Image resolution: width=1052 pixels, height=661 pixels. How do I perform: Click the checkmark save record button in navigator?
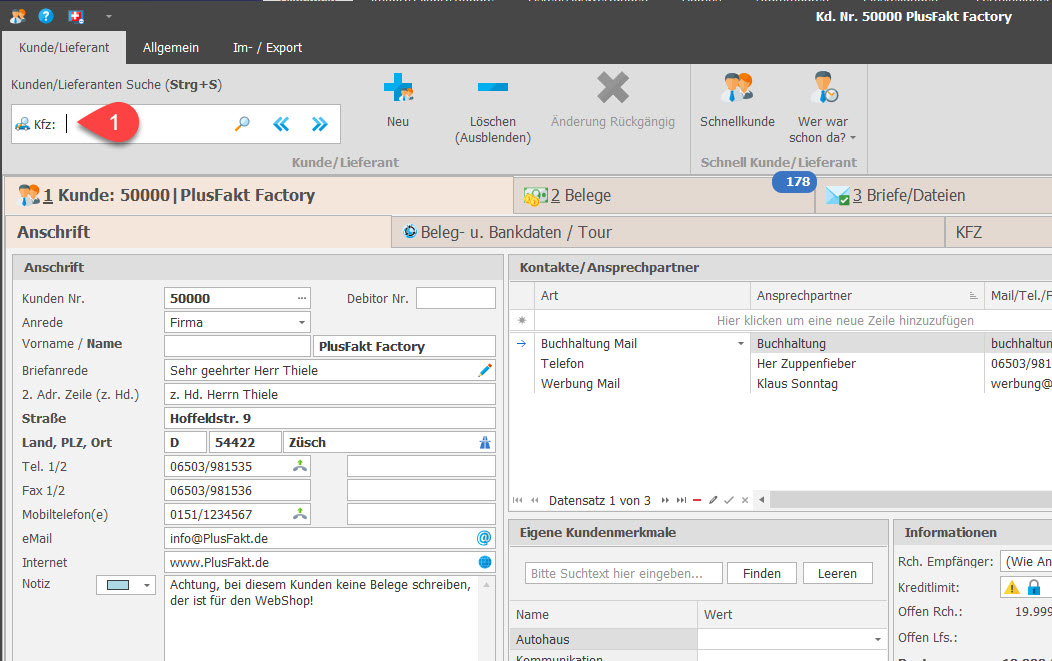pyautogui.click(x=729, y=501)
